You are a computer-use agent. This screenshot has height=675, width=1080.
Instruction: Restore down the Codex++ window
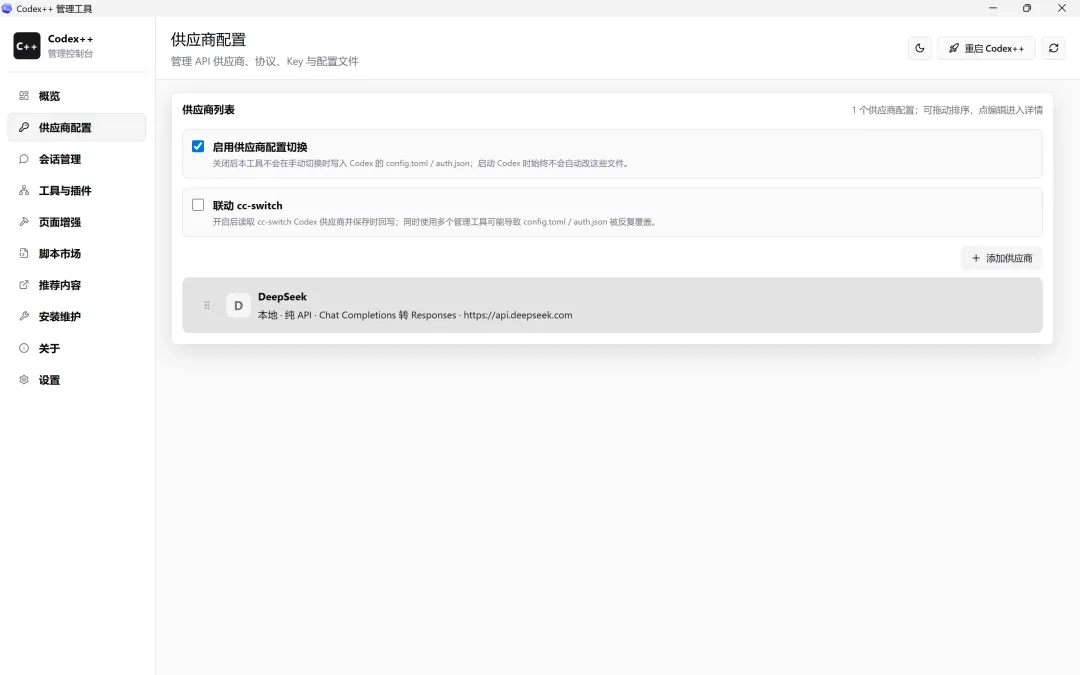[x=1027, y=8]
